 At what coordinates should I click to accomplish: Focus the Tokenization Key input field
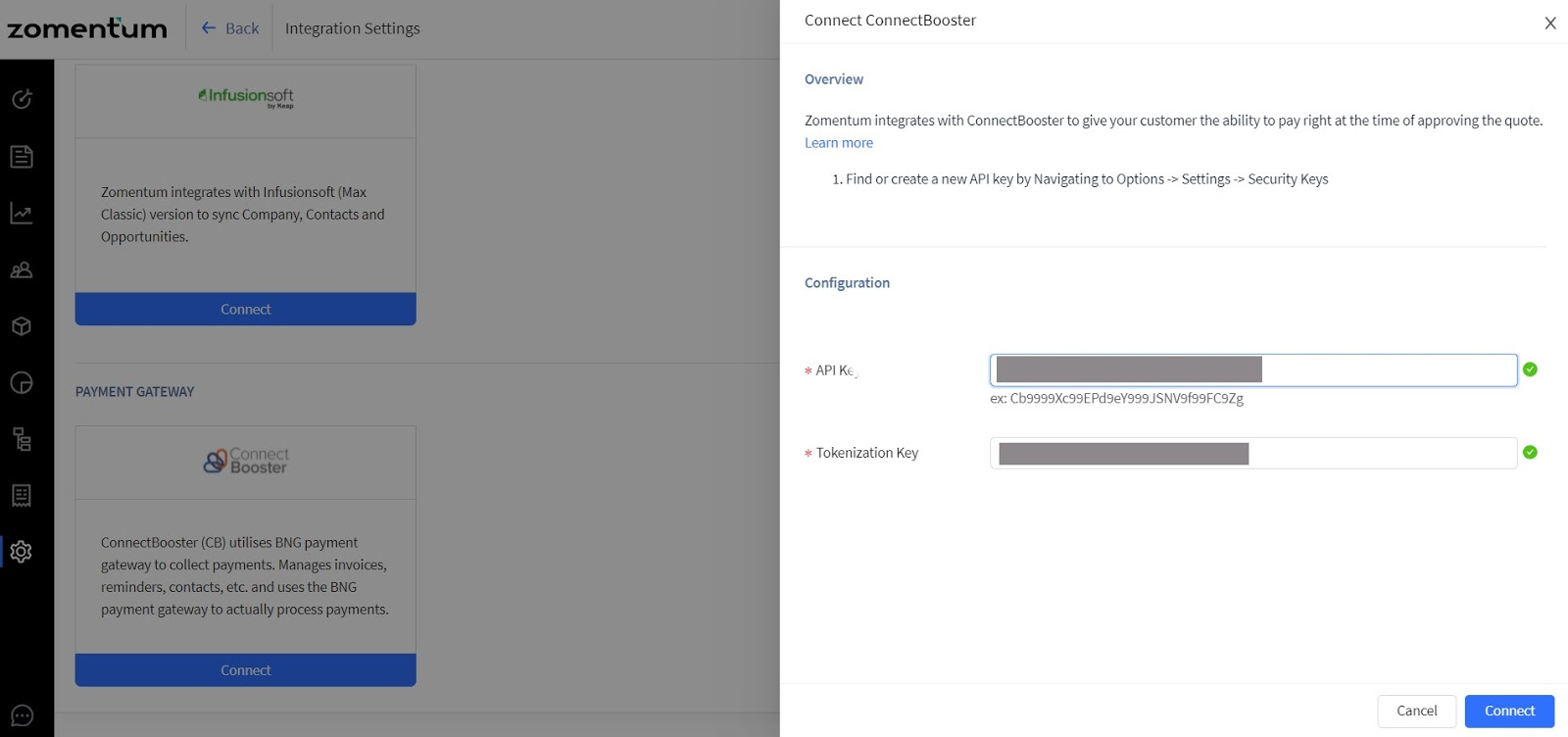point(1253,453)
